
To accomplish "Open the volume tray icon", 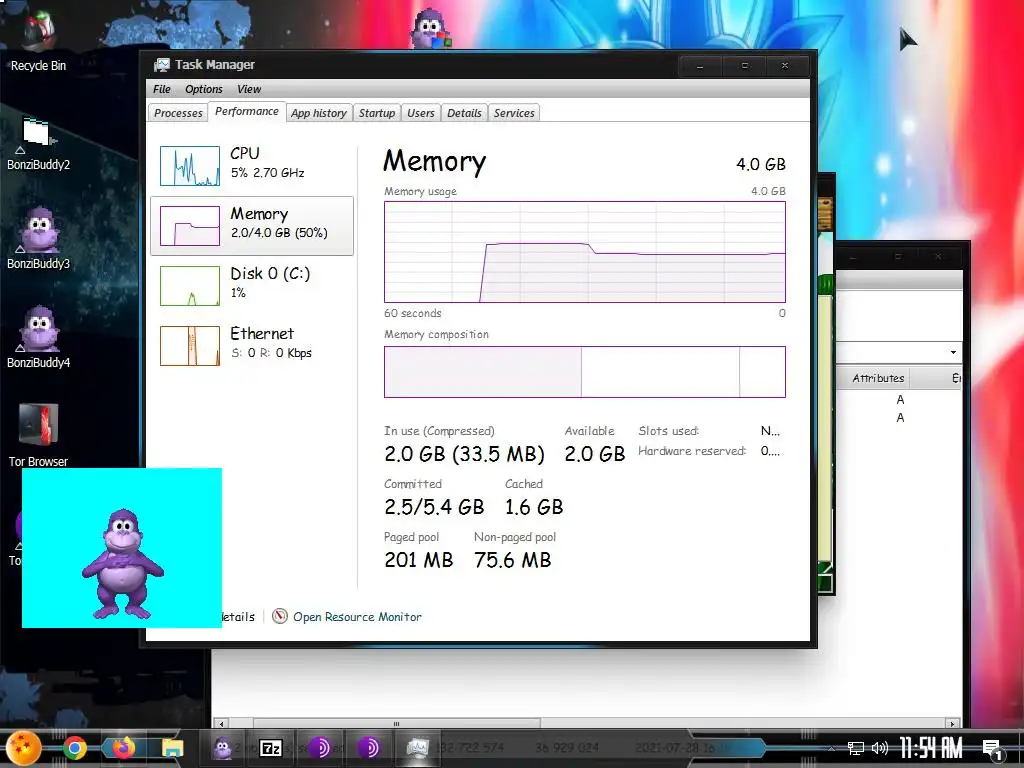I will tap(880, 748).
